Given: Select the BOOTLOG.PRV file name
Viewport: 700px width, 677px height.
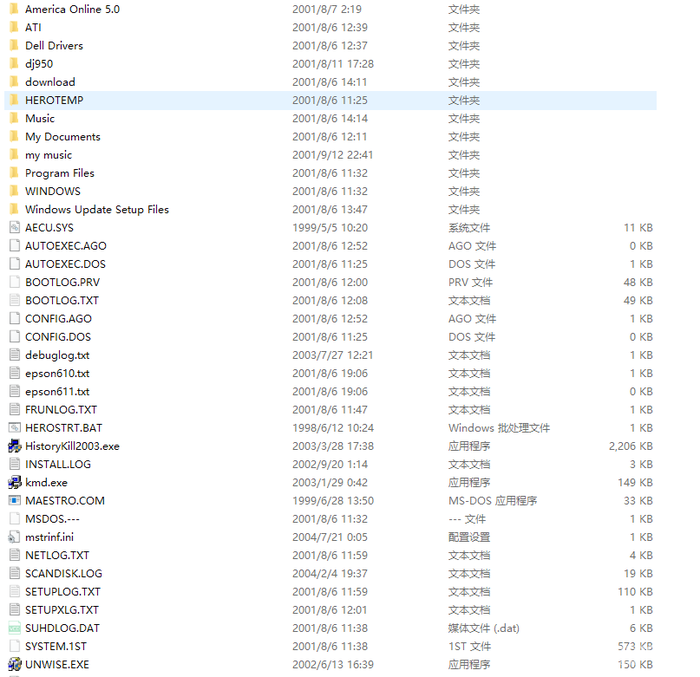Looking at the screenshot, I should click(62, 282).
